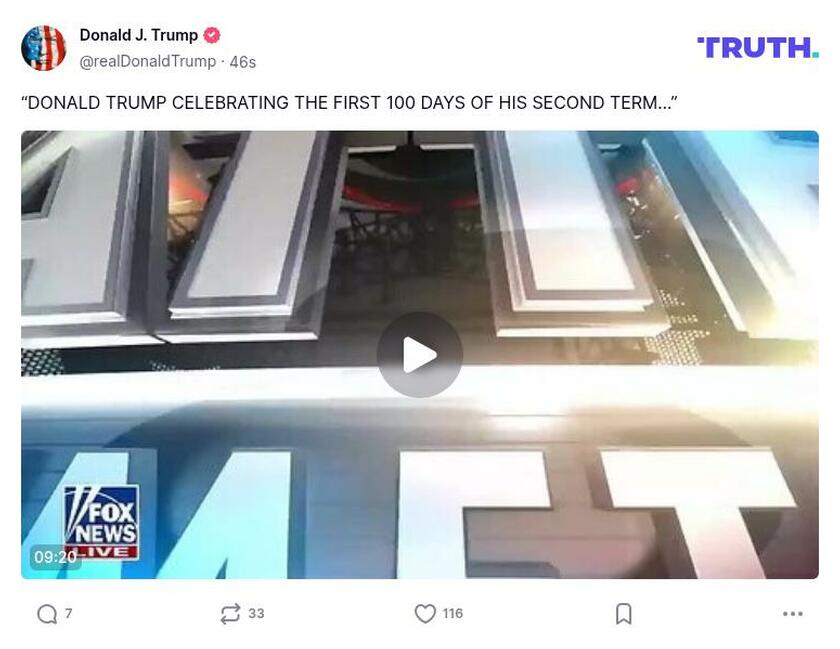Like the post with heart icon
The width and height of the screenshot is (840, 649).
pyautogui.click(x=425, y=614)
